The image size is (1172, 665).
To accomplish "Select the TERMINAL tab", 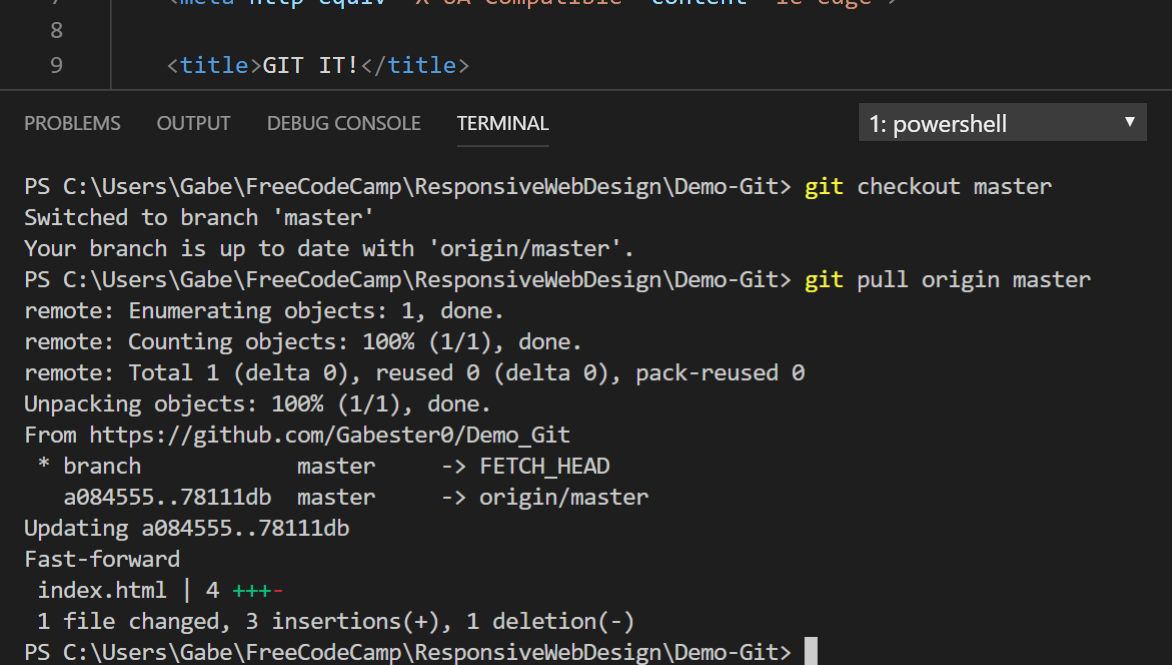I will (x=502, y=123).
